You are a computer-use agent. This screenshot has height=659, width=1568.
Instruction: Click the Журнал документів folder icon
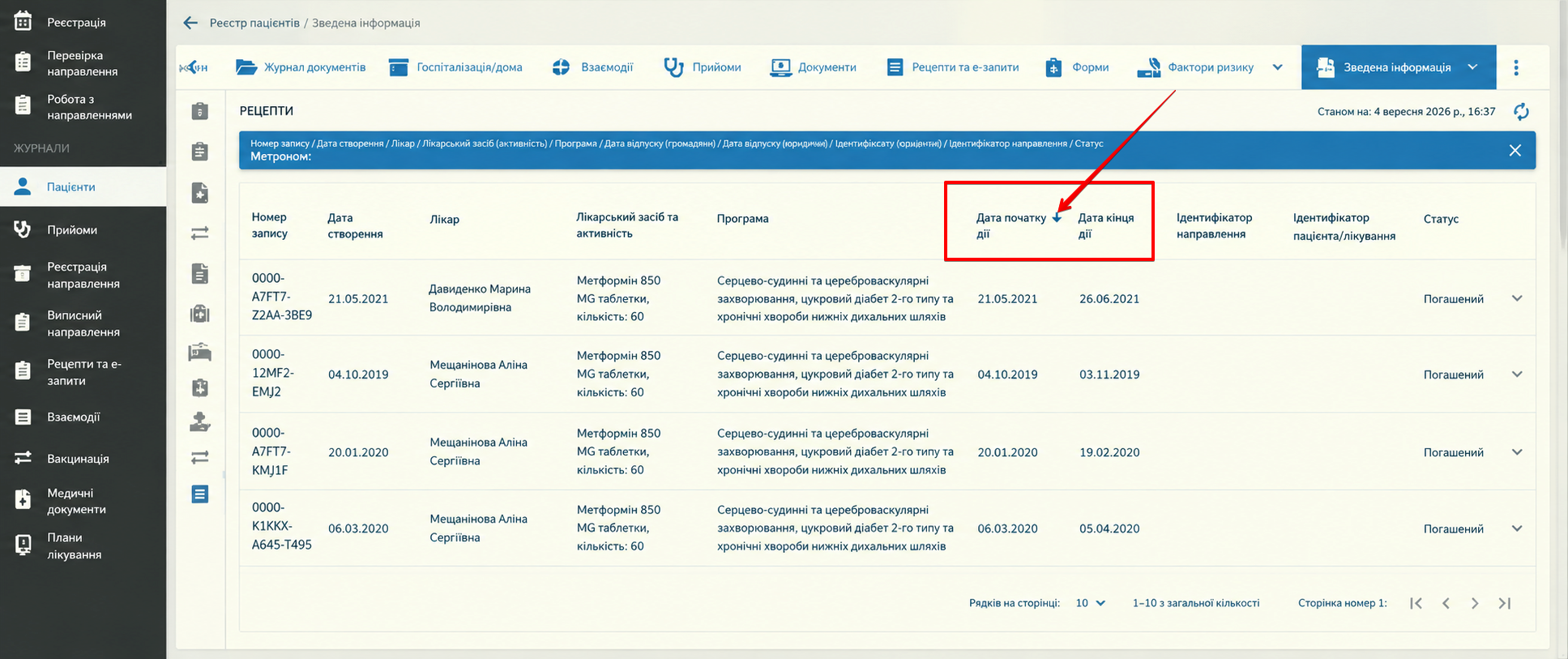[246, 67]
